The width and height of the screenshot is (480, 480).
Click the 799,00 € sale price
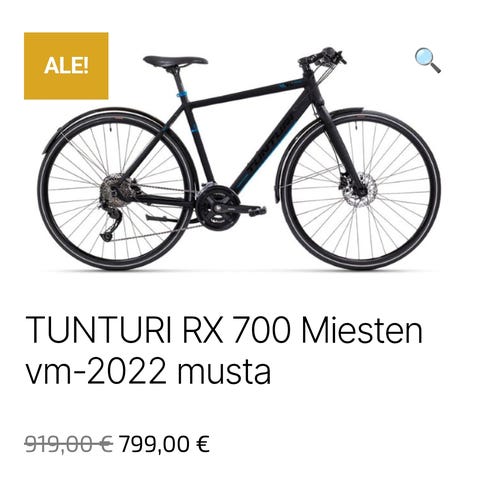pyautogui.click(x=165, y=444)
